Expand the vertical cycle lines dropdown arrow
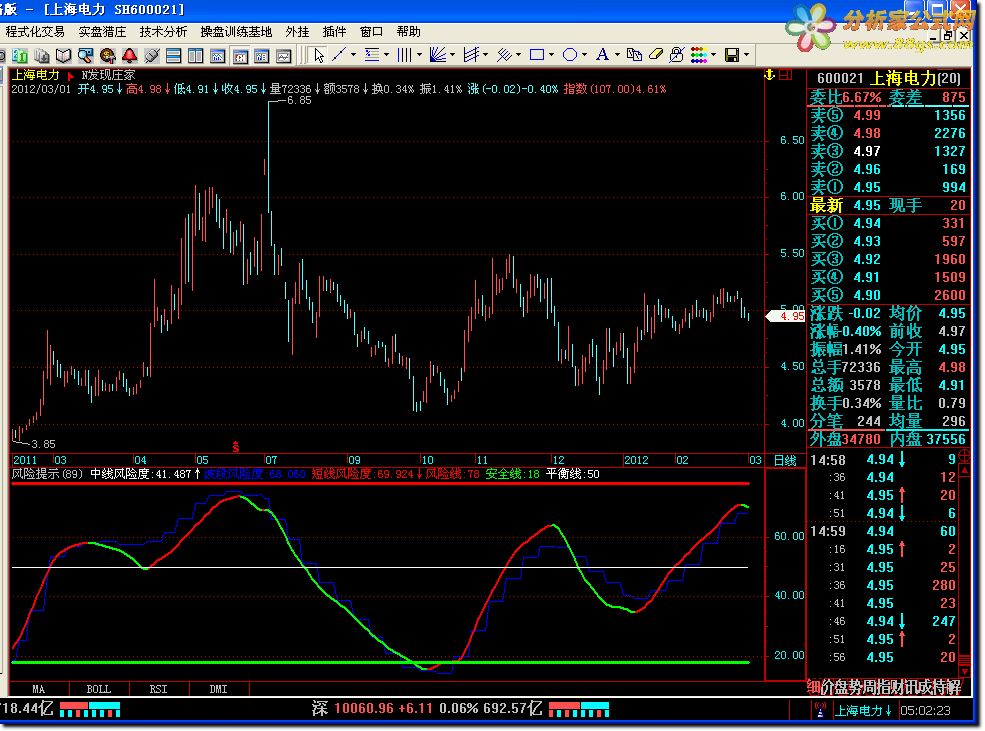 click(419, 55)
